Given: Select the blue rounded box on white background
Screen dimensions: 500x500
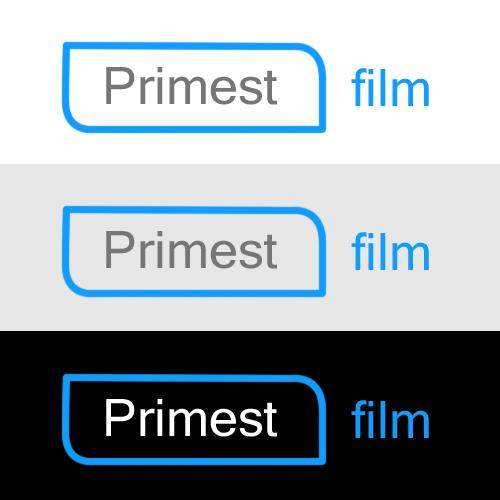Looking at the screenshot, I should (x=194, y=87).
